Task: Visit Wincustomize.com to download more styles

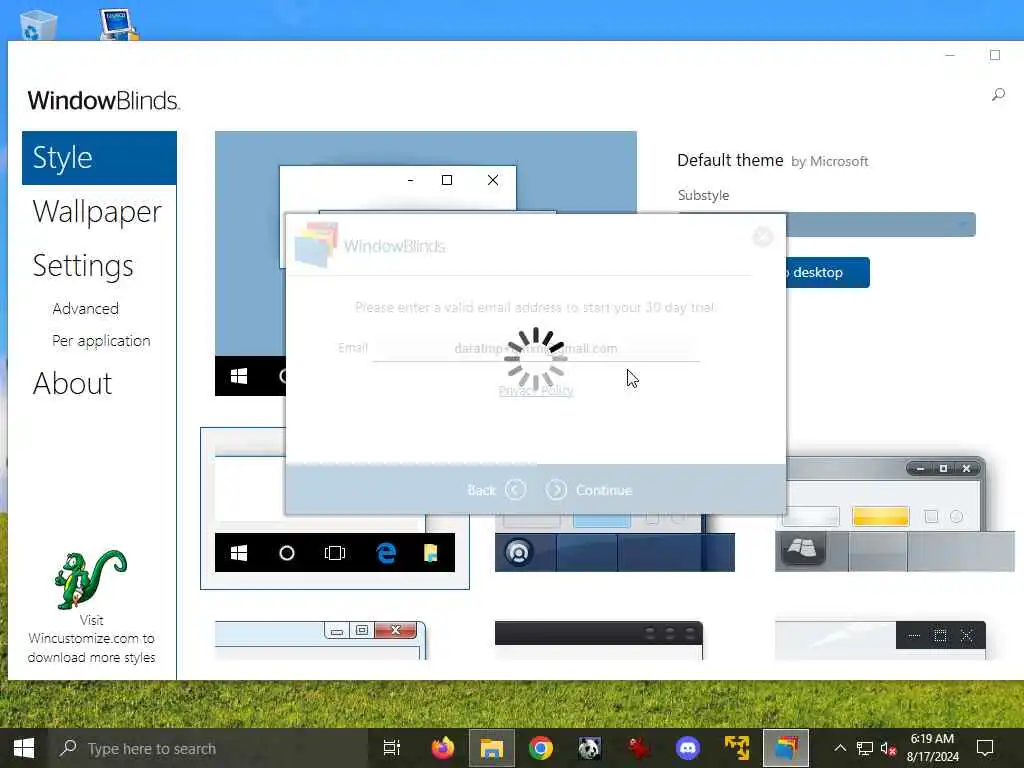Action: 91,638
